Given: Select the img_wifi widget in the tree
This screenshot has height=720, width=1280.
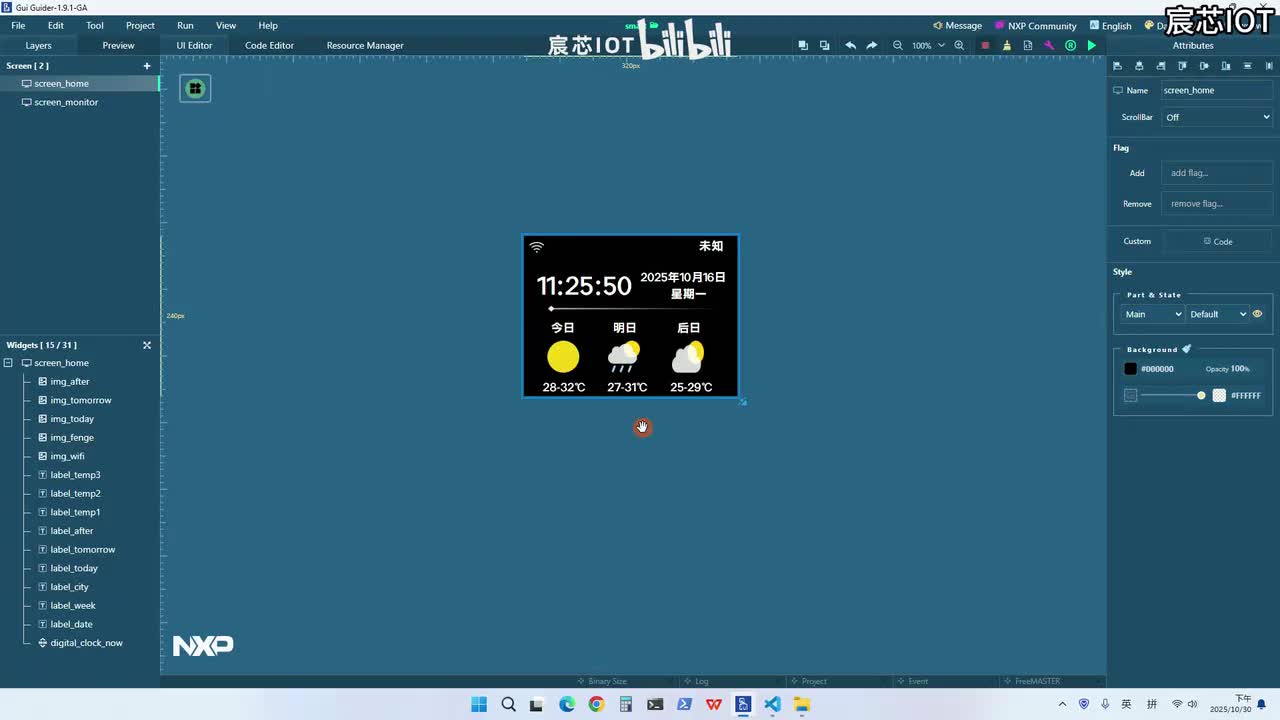Looking at the screenshot, I should pyautogui.click(x=67, y=456).
